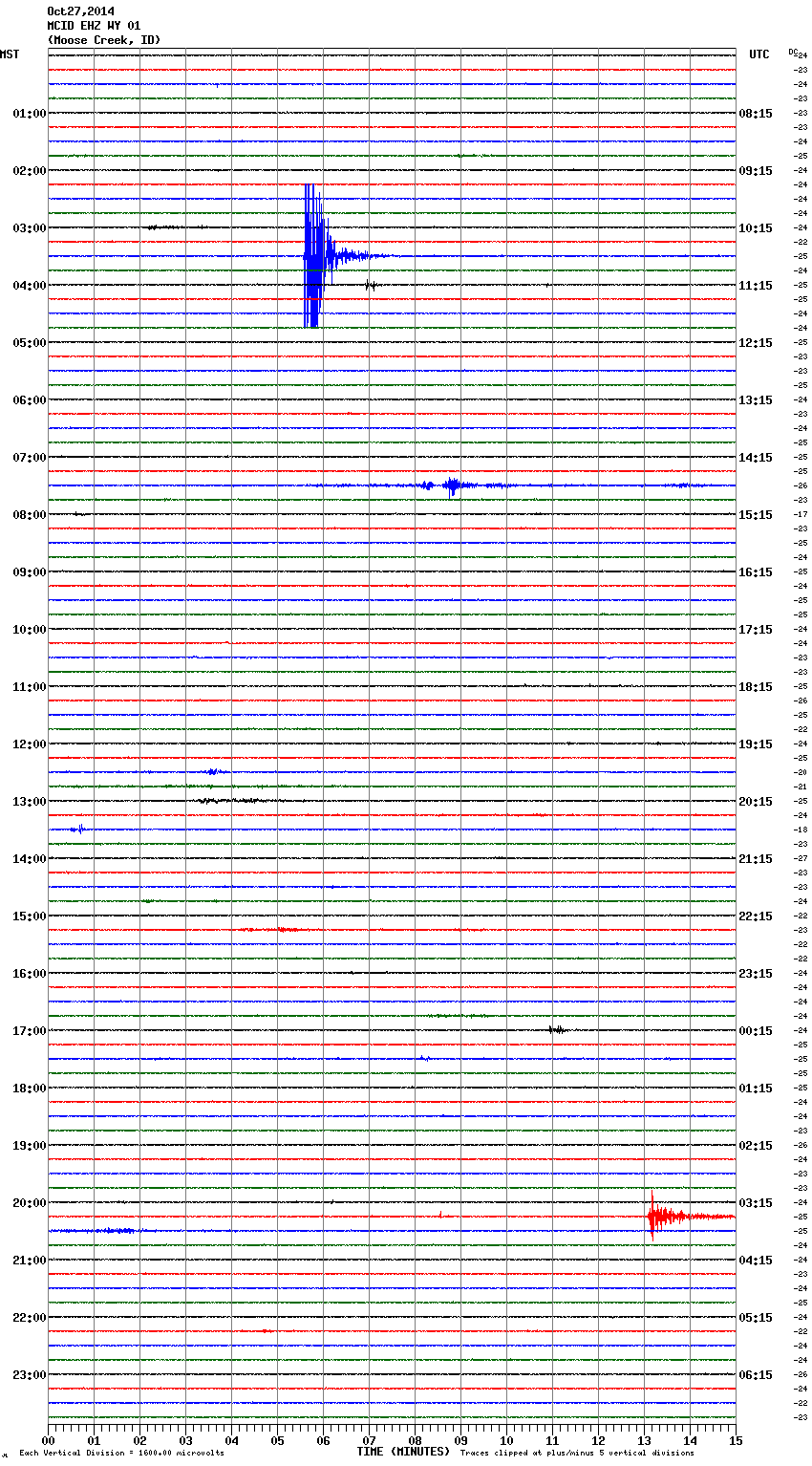
Task: Select the 20:00 MST time label
Action: 29,1203
